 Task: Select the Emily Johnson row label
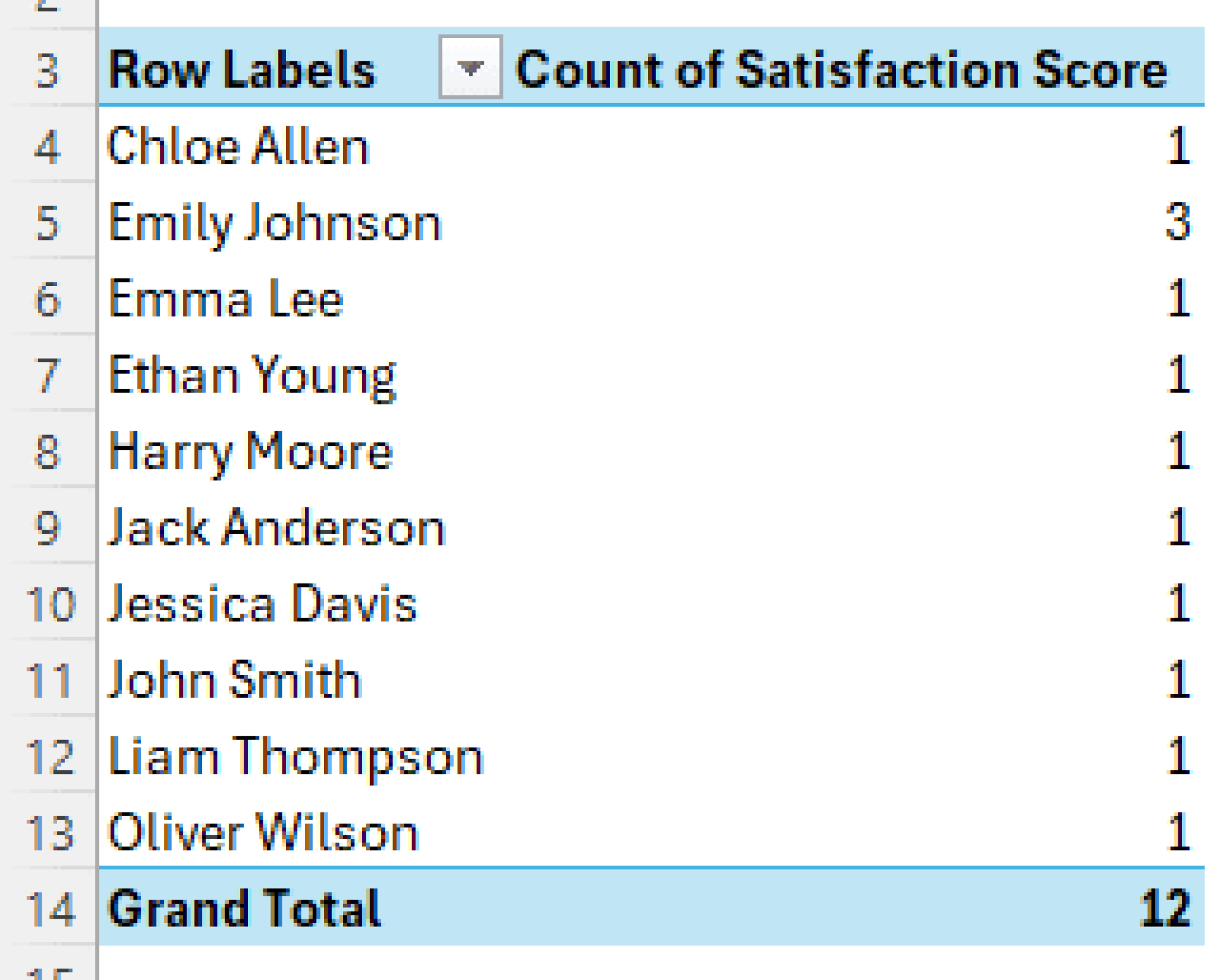(x=275, y=223)
